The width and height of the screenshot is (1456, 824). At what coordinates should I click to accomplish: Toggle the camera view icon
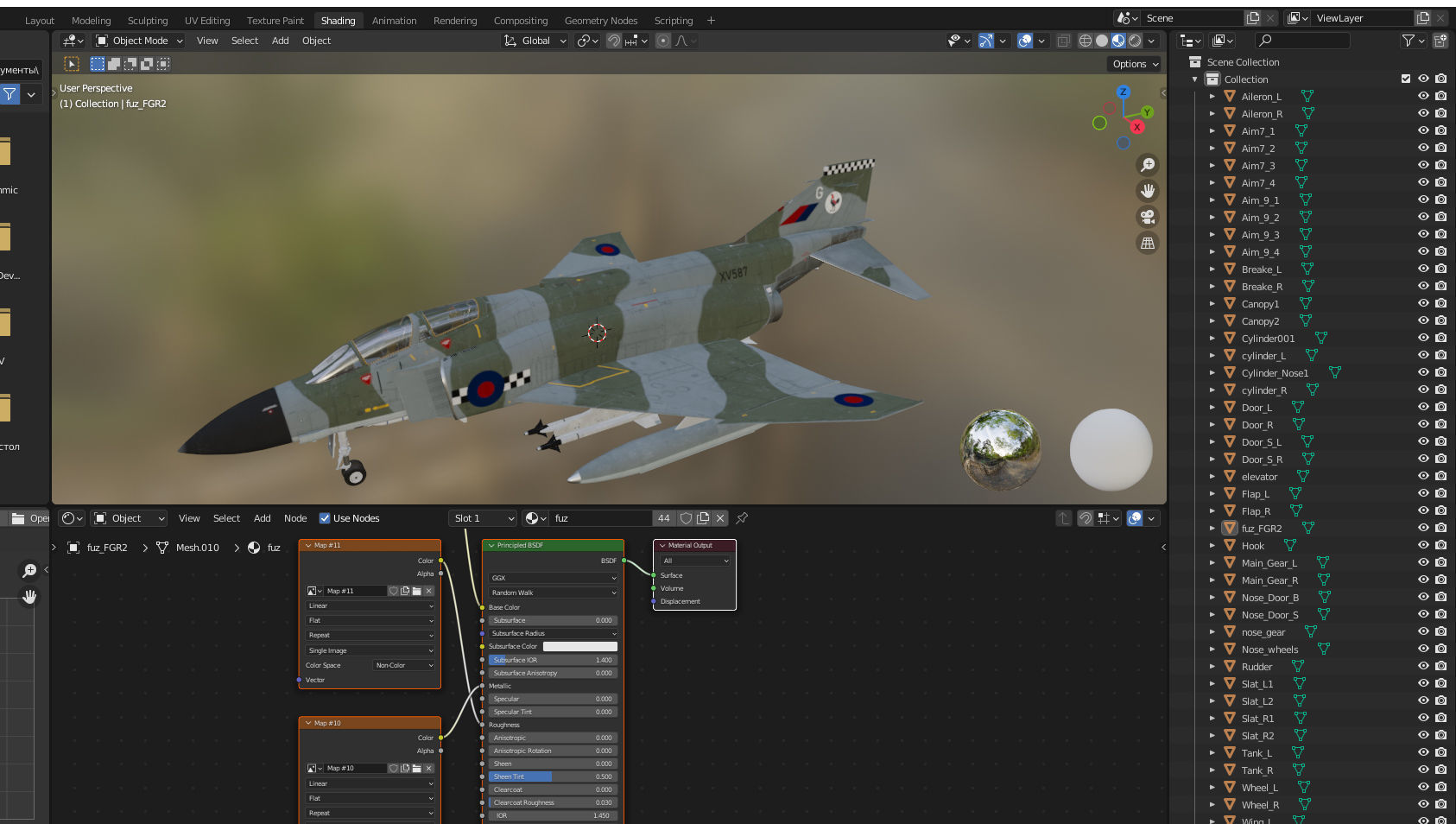click(x=1148, y=217)
